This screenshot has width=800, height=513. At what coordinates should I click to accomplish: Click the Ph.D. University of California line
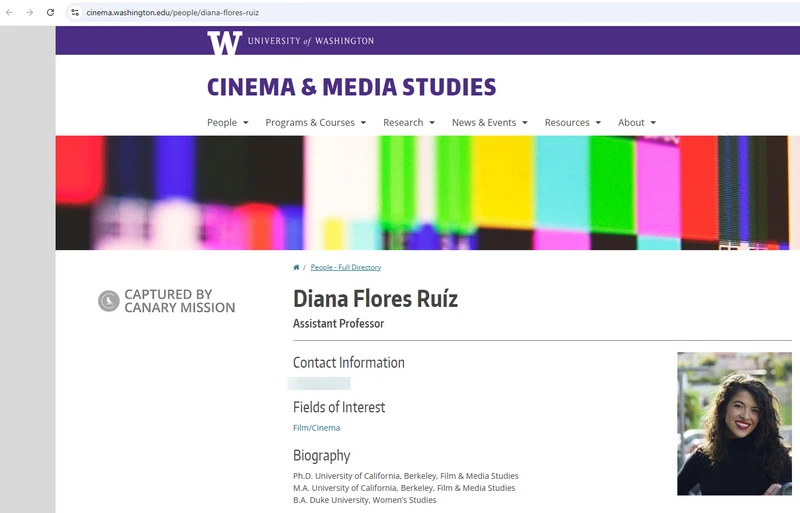[x=406, y=476]
